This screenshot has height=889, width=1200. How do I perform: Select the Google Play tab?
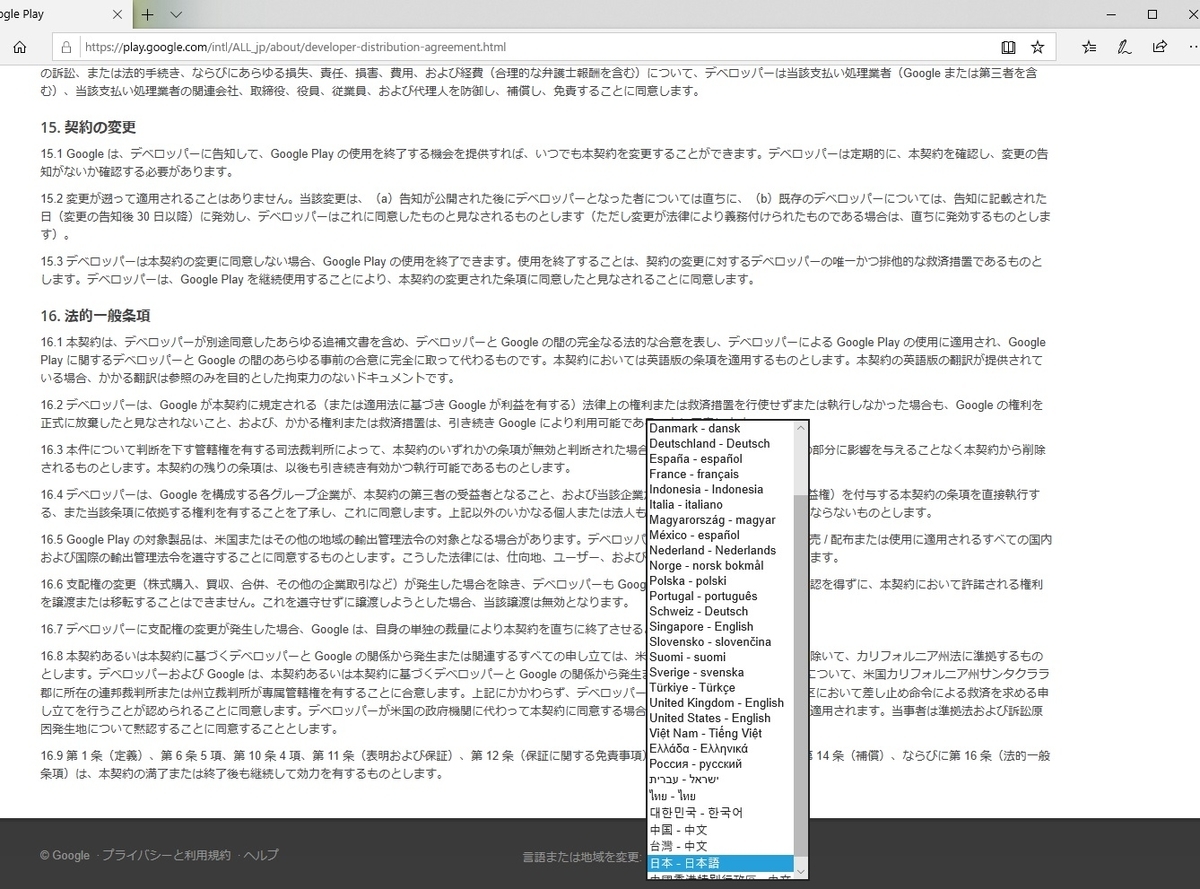65,16
